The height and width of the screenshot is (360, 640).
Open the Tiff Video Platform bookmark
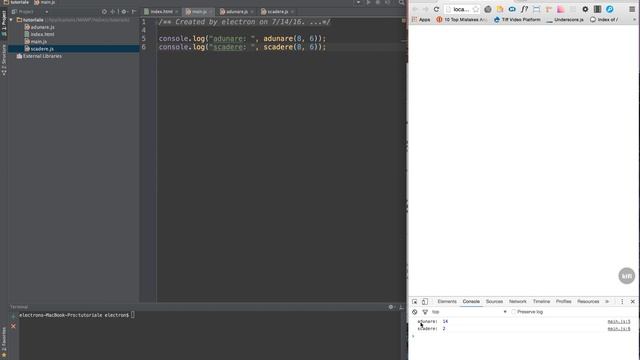click(x=517, y=20)
